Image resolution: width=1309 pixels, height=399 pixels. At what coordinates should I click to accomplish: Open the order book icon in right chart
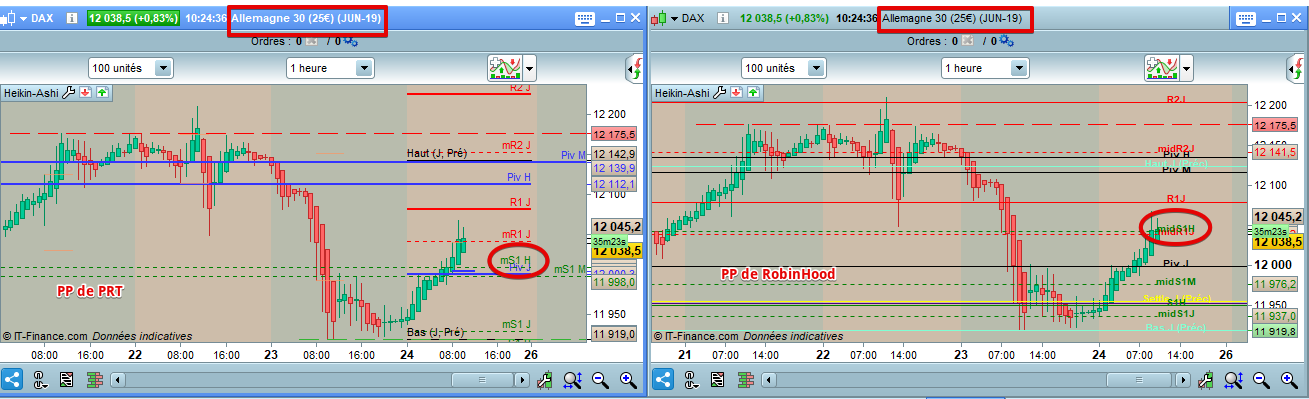[745, 380]
